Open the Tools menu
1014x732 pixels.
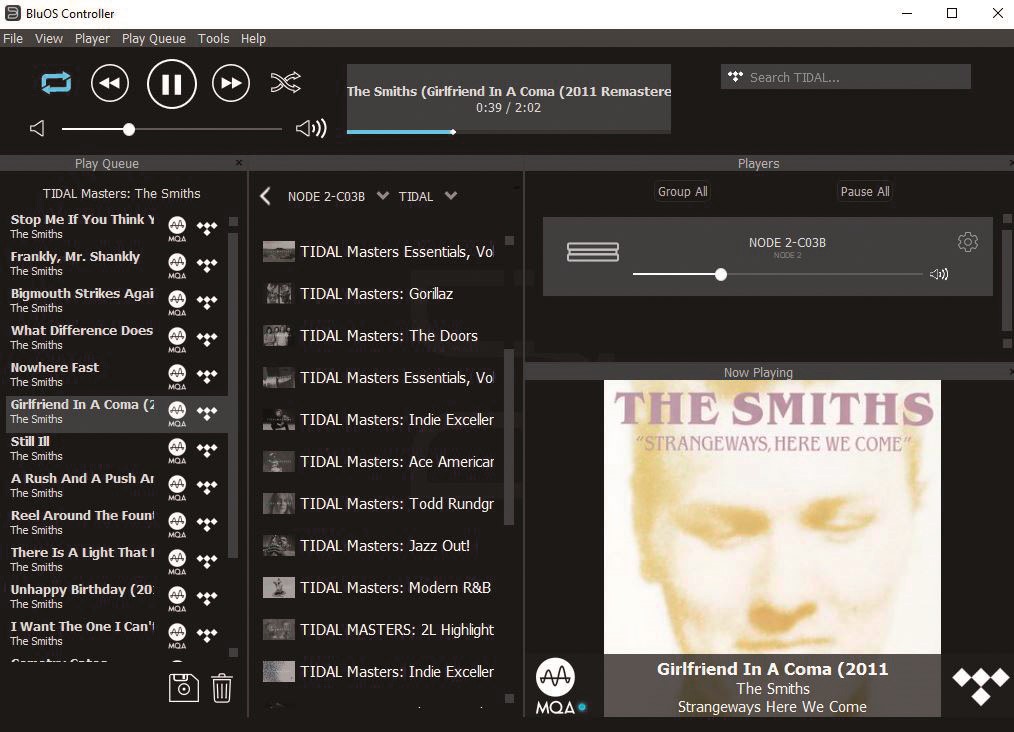point(213,38)
